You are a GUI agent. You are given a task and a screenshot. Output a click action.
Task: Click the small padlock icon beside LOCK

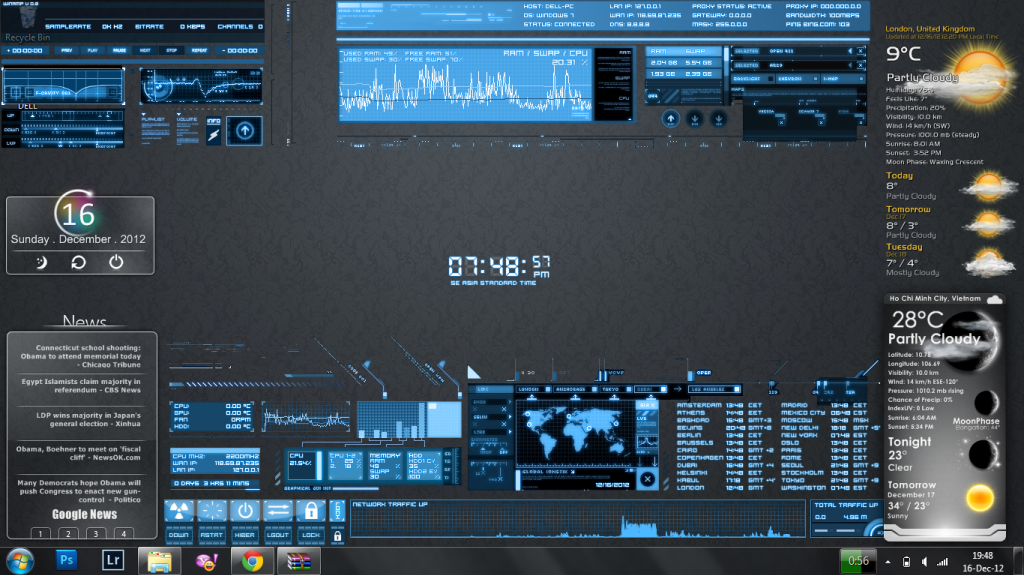pyautogui.click(x=337, y=536)
